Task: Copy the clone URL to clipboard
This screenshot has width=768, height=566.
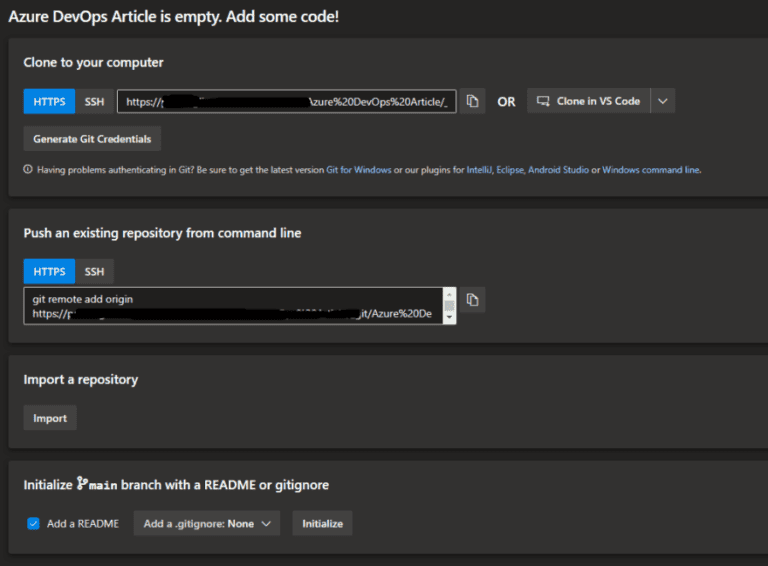Action: point(473,101)
